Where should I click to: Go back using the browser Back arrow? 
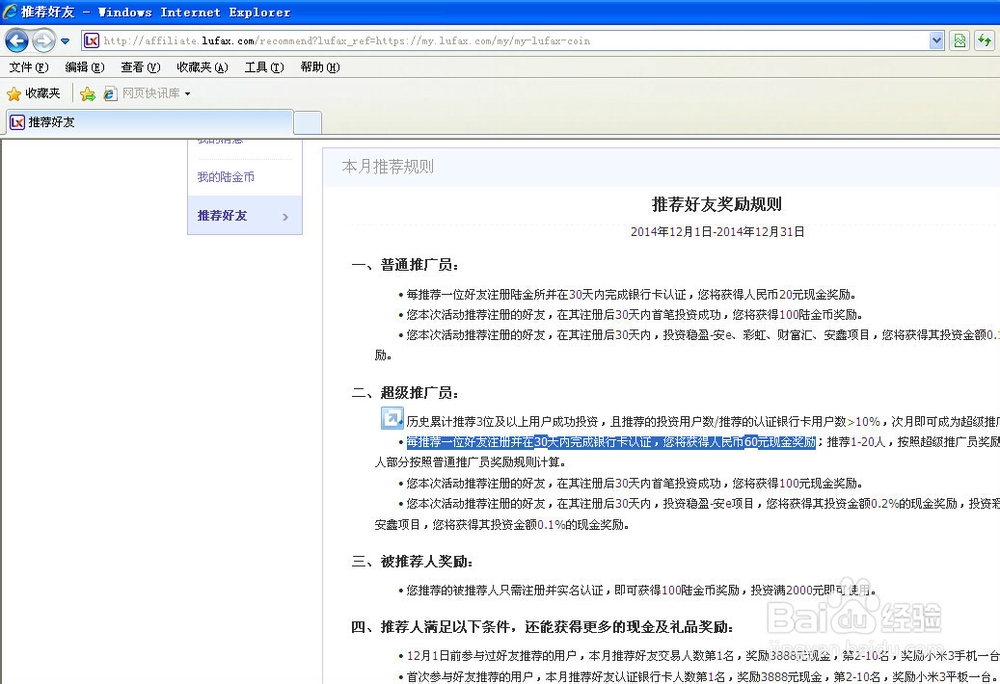[17, 41]
